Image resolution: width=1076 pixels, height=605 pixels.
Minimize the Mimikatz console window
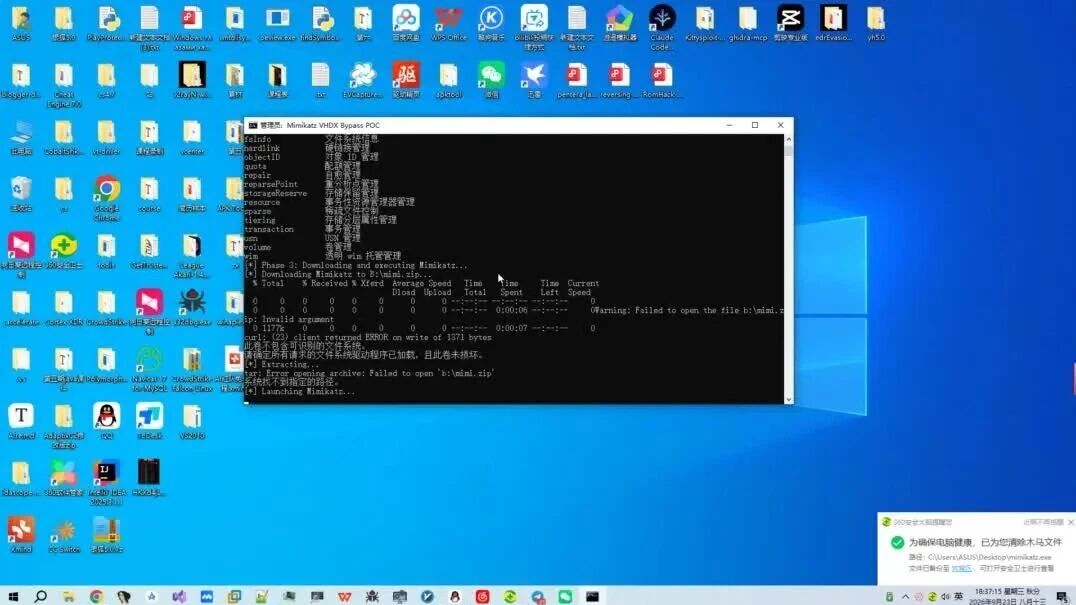pos(729,125)
